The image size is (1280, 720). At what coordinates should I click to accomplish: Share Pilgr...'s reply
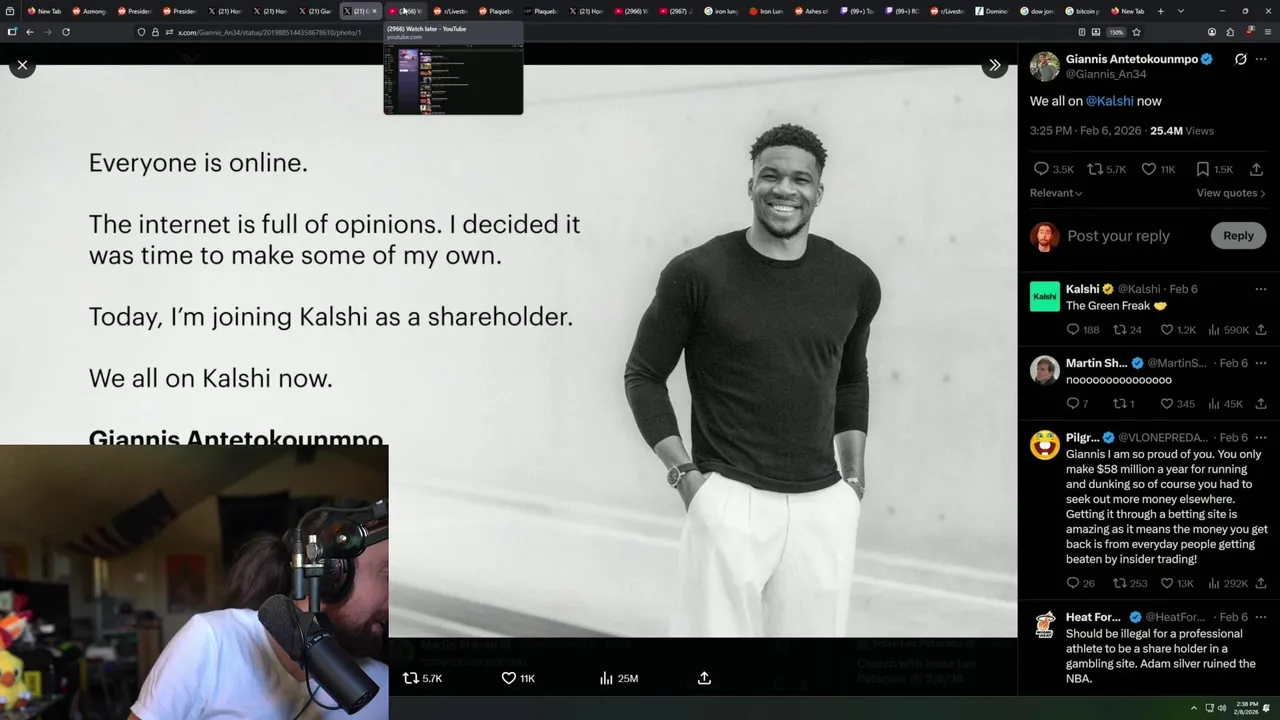coord(1261,583)
